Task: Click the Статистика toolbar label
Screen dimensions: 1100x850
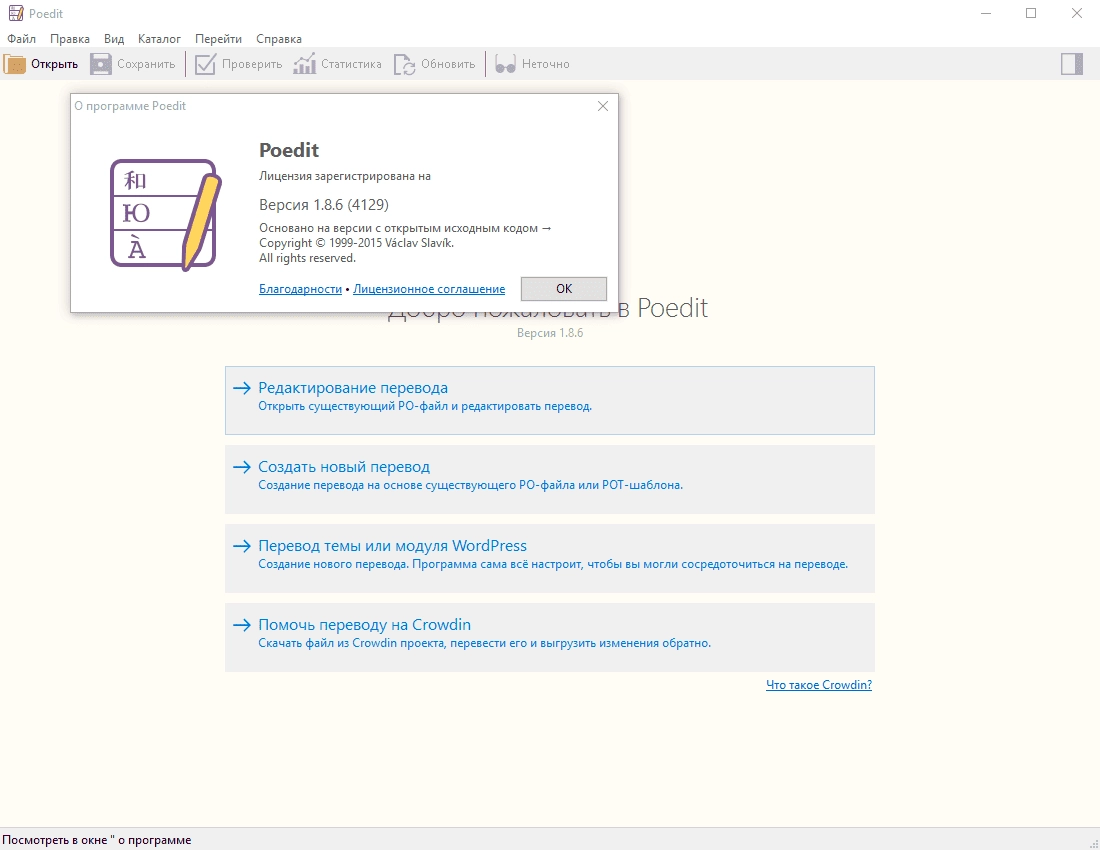Action: pyautogui.click(x=351, y=64)
